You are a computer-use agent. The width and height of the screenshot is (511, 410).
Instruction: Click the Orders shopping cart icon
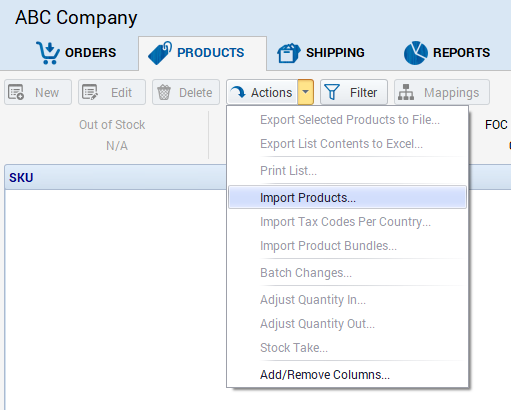(x=48, y=53)
